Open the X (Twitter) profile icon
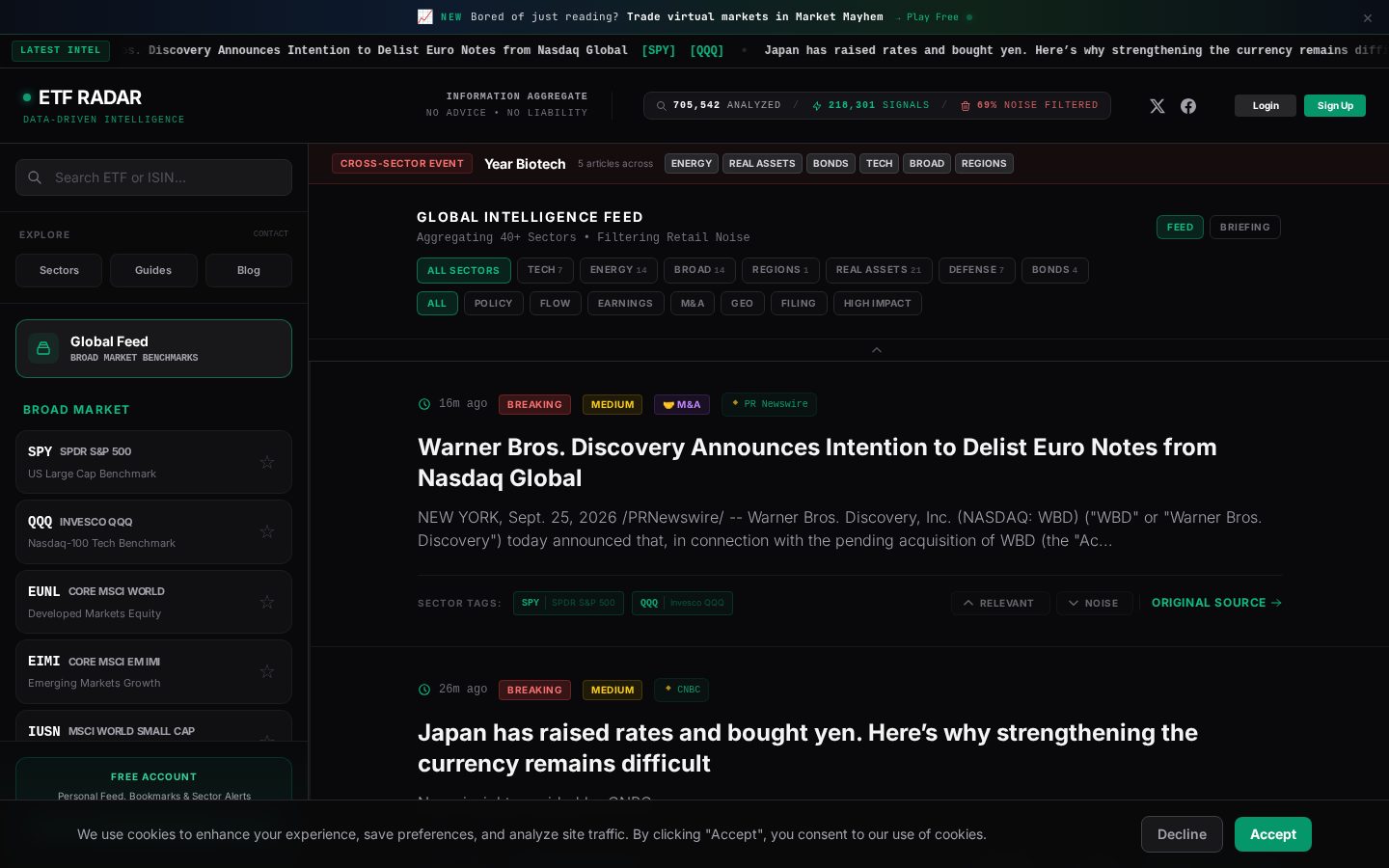Image resolution: width=1389 pixels, height=868 pixels. [1157, 106]
